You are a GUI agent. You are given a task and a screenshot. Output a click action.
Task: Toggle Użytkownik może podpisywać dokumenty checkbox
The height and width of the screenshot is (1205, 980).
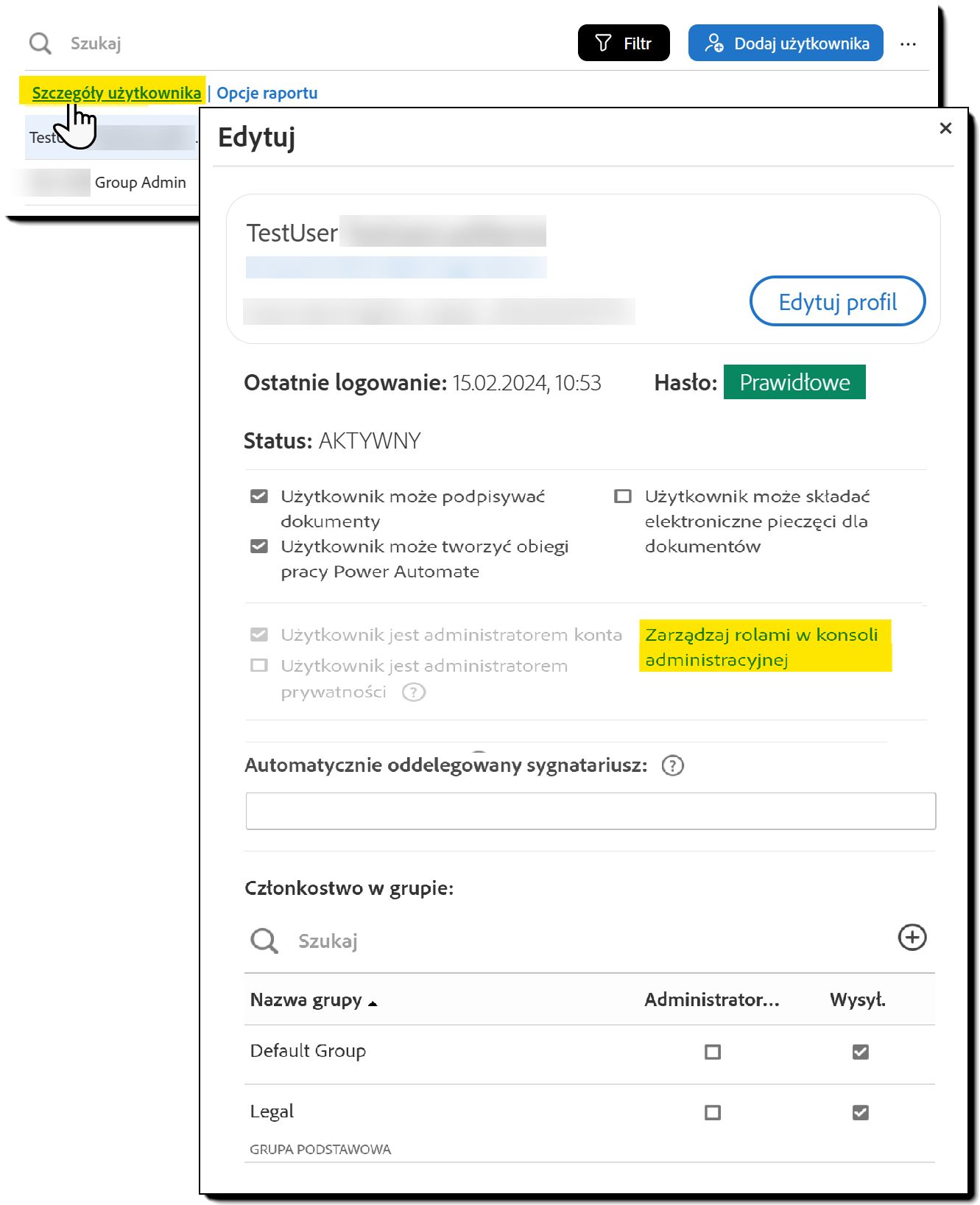click(x=259, y=496)
